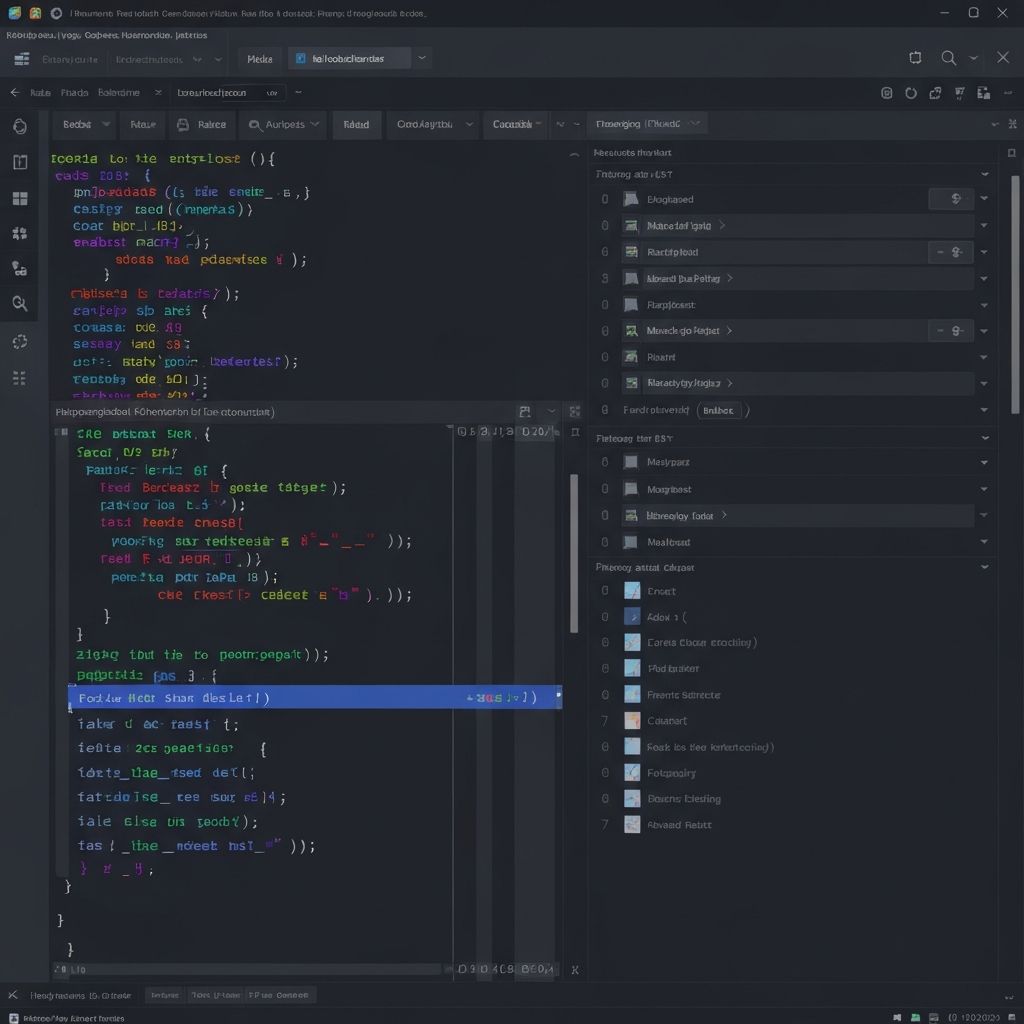Click the hamburger menu icon at top left
This screenshot has height=1024, width=1024.
coord(21,59)
